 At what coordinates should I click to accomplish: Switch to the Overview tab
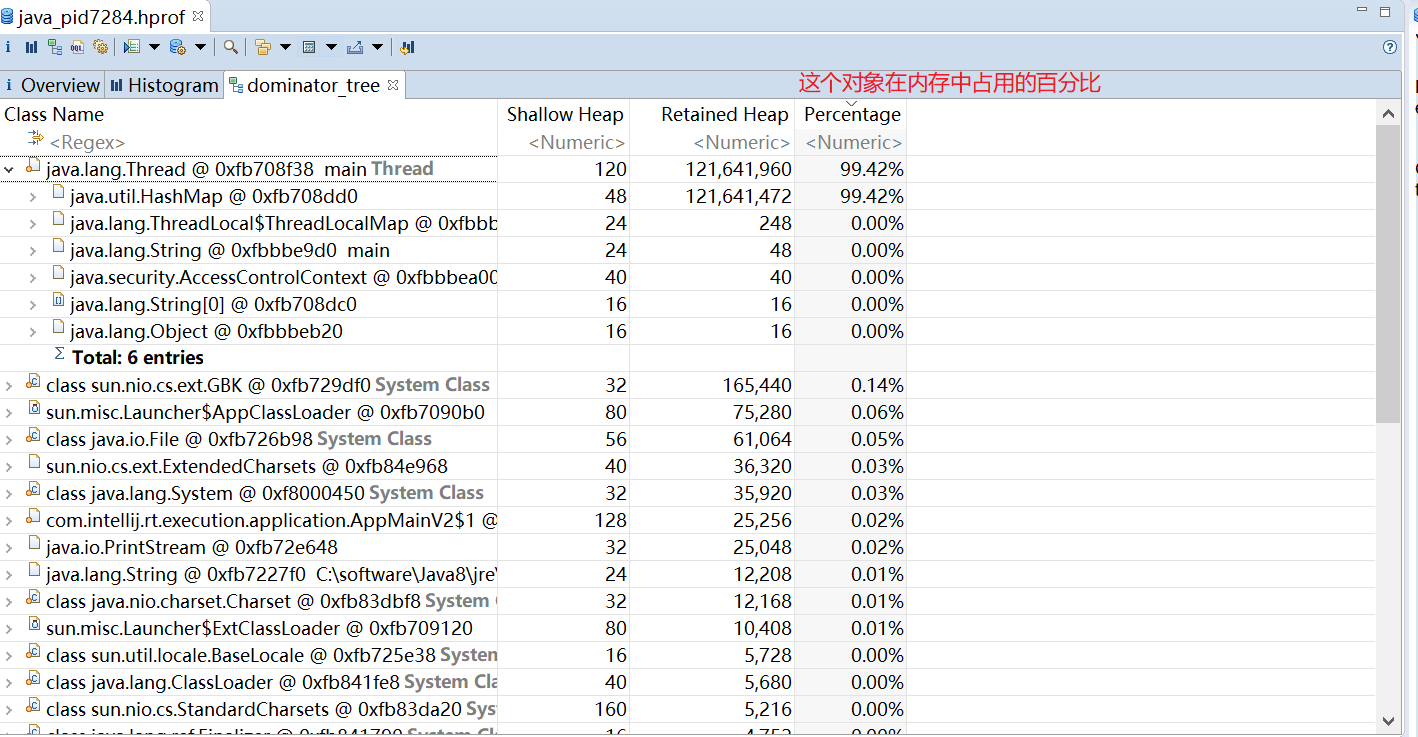[x=52, y=85]
